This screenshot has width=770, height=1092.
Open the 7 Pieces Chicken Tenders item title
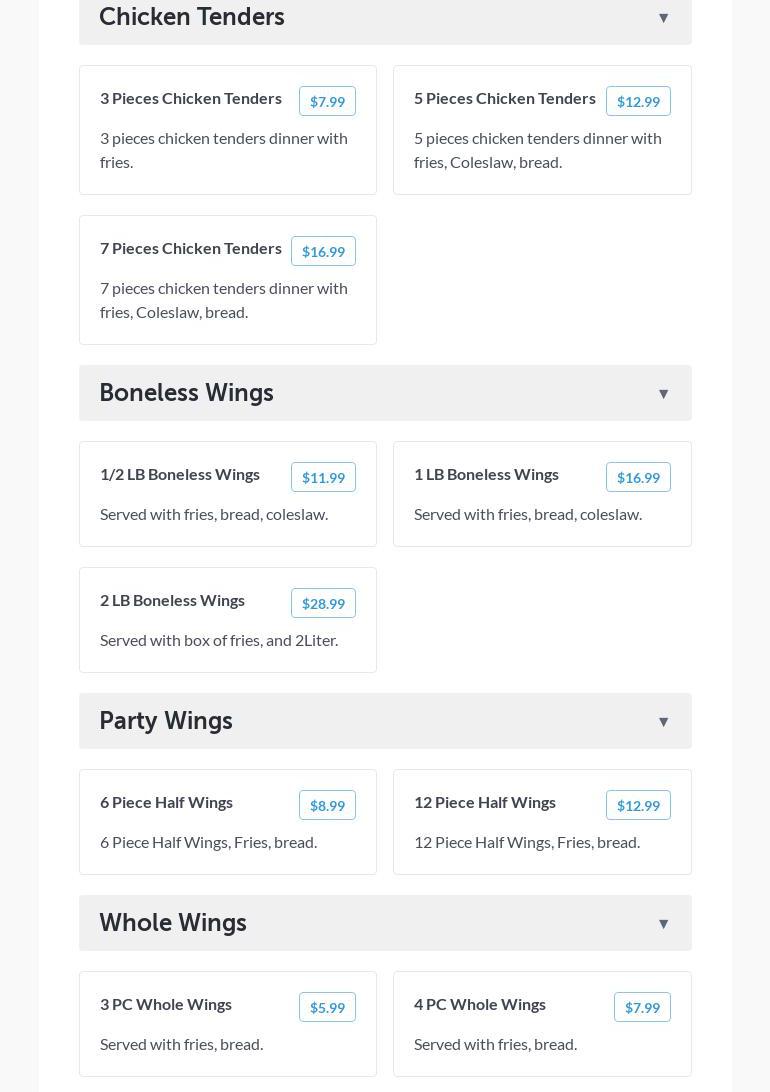pos(191,248)
